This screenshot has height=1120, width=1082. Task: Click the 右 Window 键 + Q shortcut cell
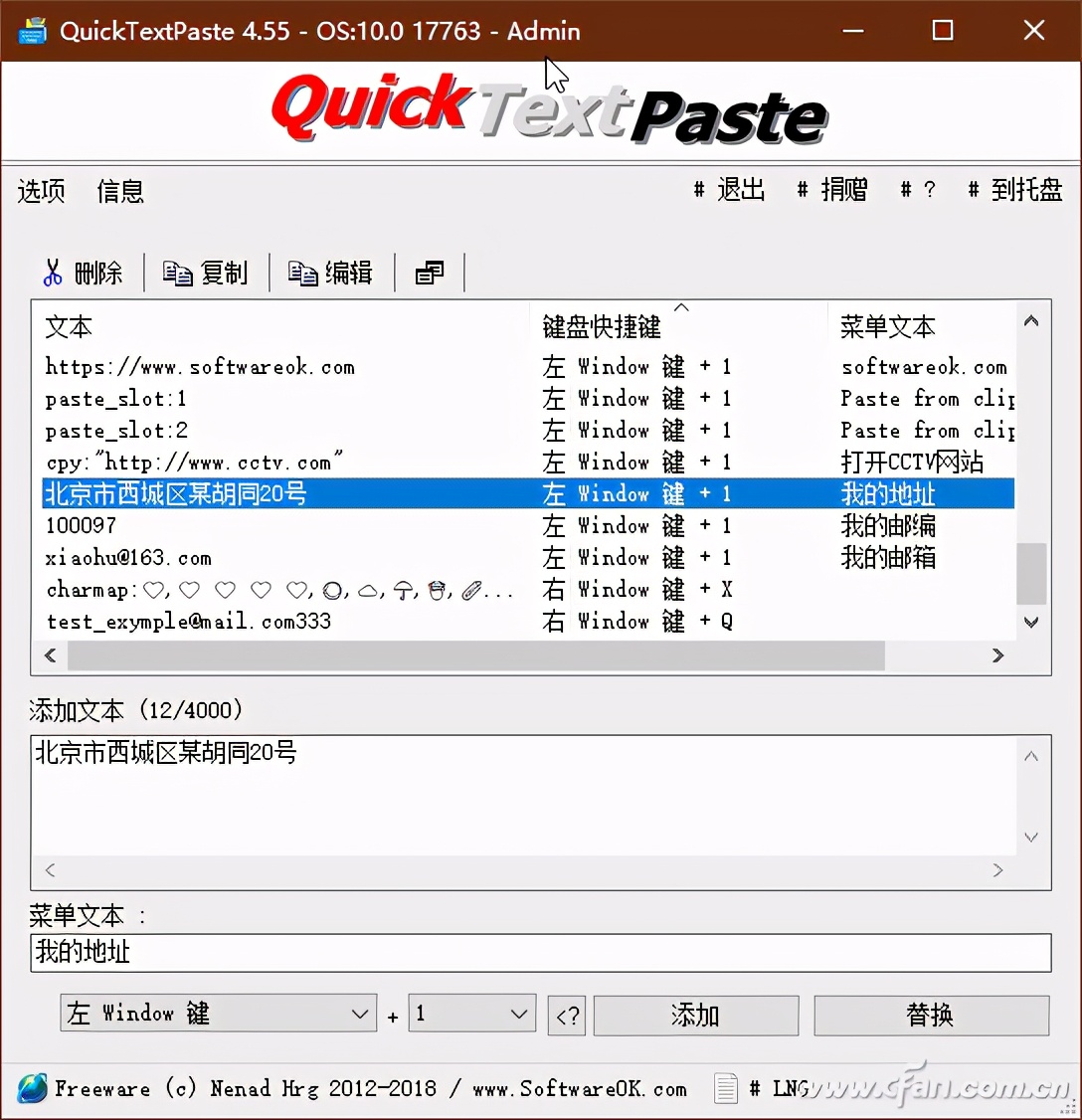tap(637, 621)
